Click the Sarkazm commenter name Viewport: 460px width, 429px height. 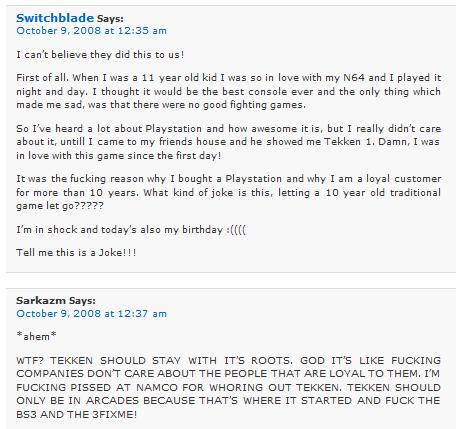point(41,300)
